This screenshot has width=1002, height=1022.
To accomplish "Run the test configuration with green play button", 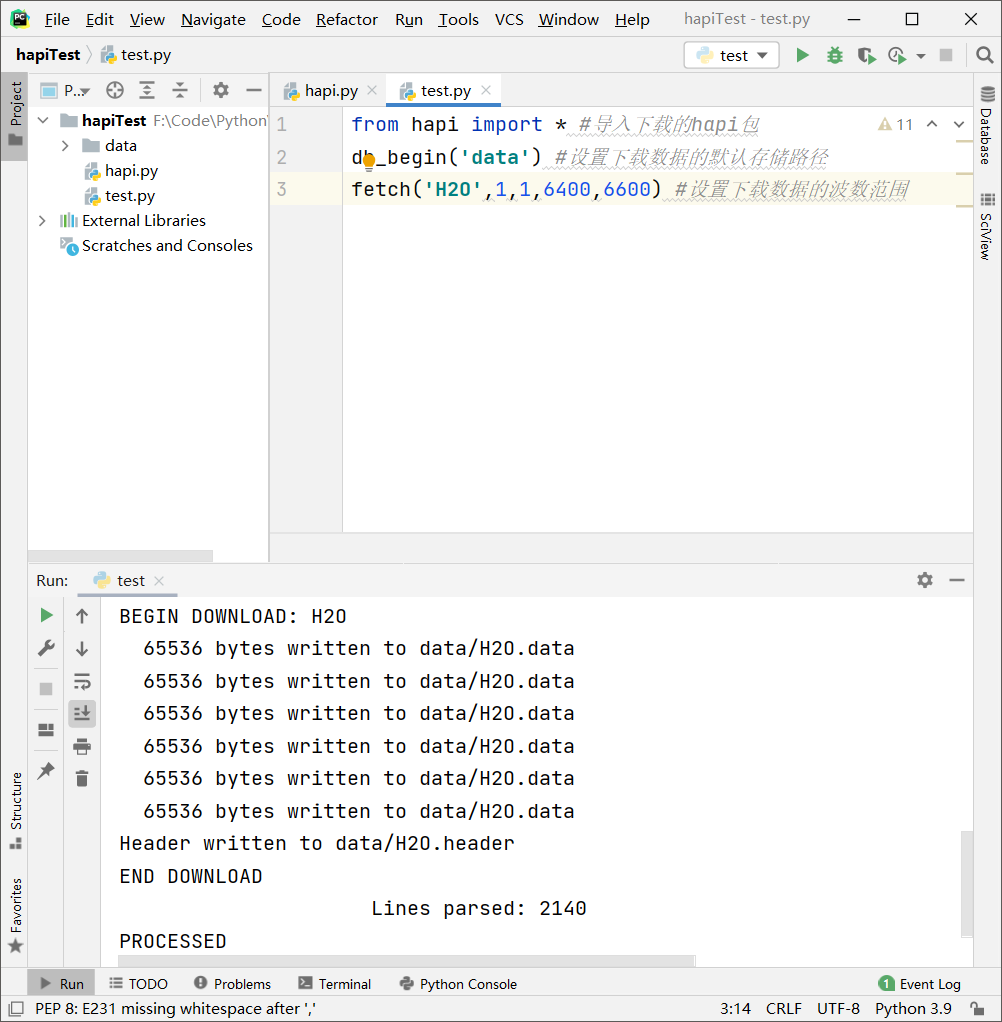I will 803,55.
